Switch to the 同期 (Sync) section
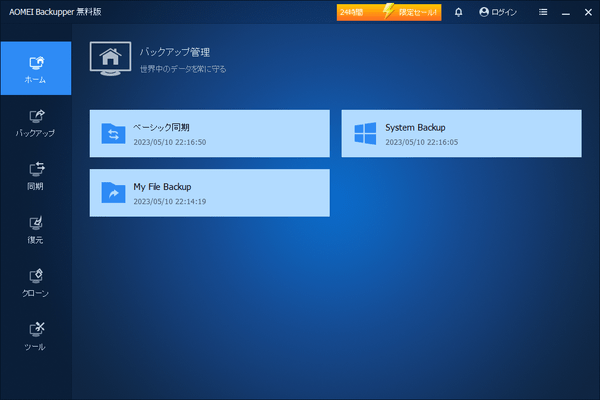 tap(36, 176)
